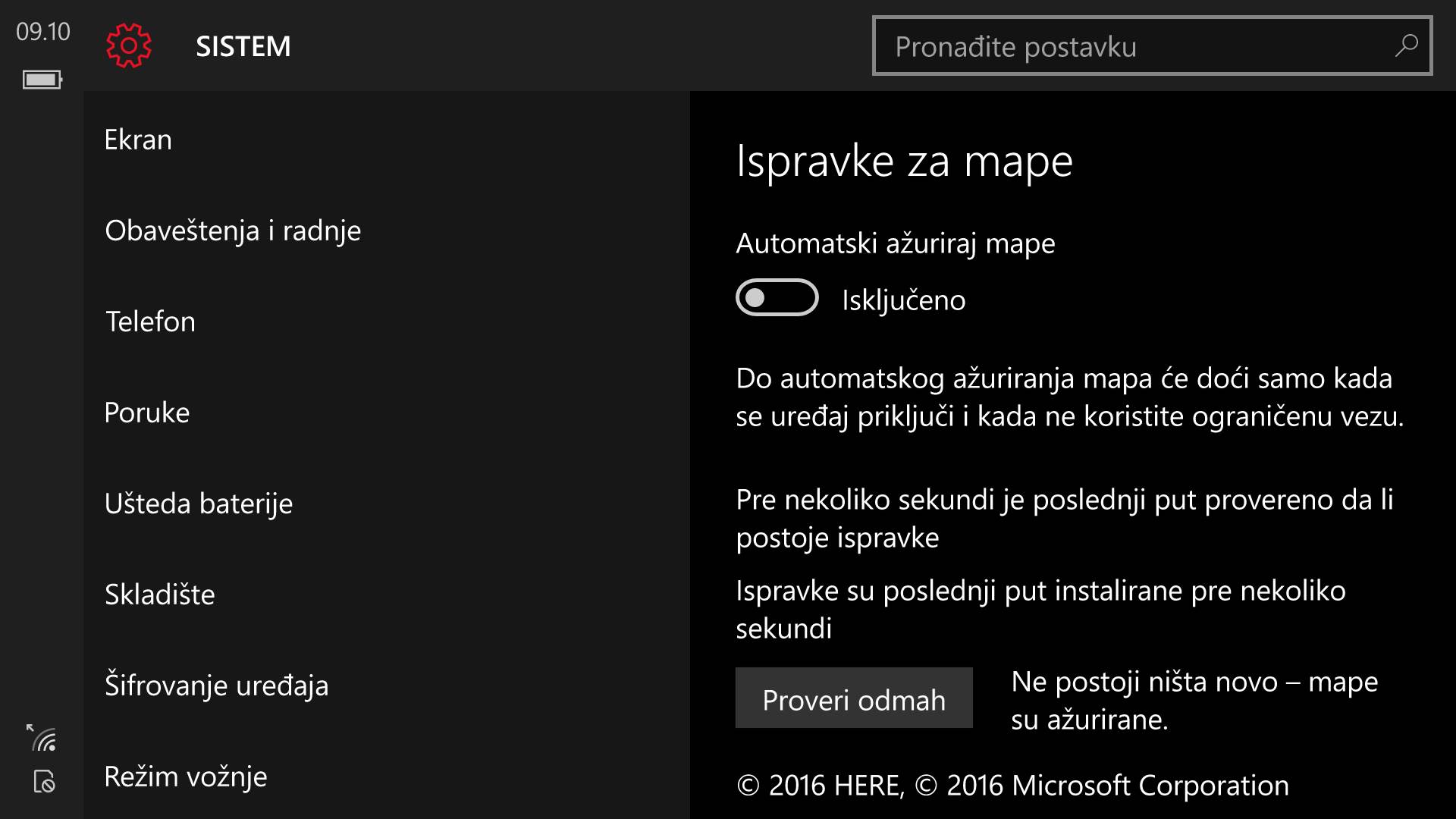Click the red Settings gear icon
The image size is (1456, 819).
[129, 46]
